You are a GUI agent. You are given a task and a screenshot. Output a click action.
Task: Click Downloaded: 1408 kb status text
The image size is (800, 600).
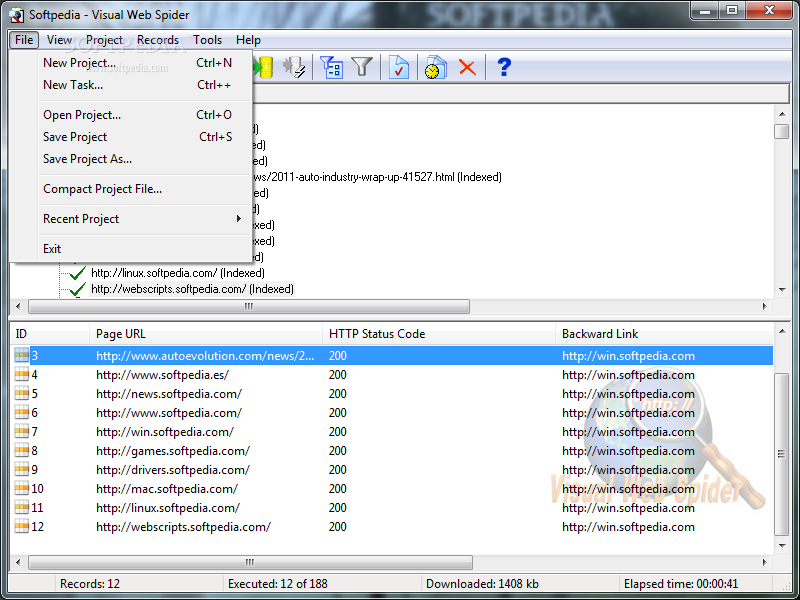point(482,584)
